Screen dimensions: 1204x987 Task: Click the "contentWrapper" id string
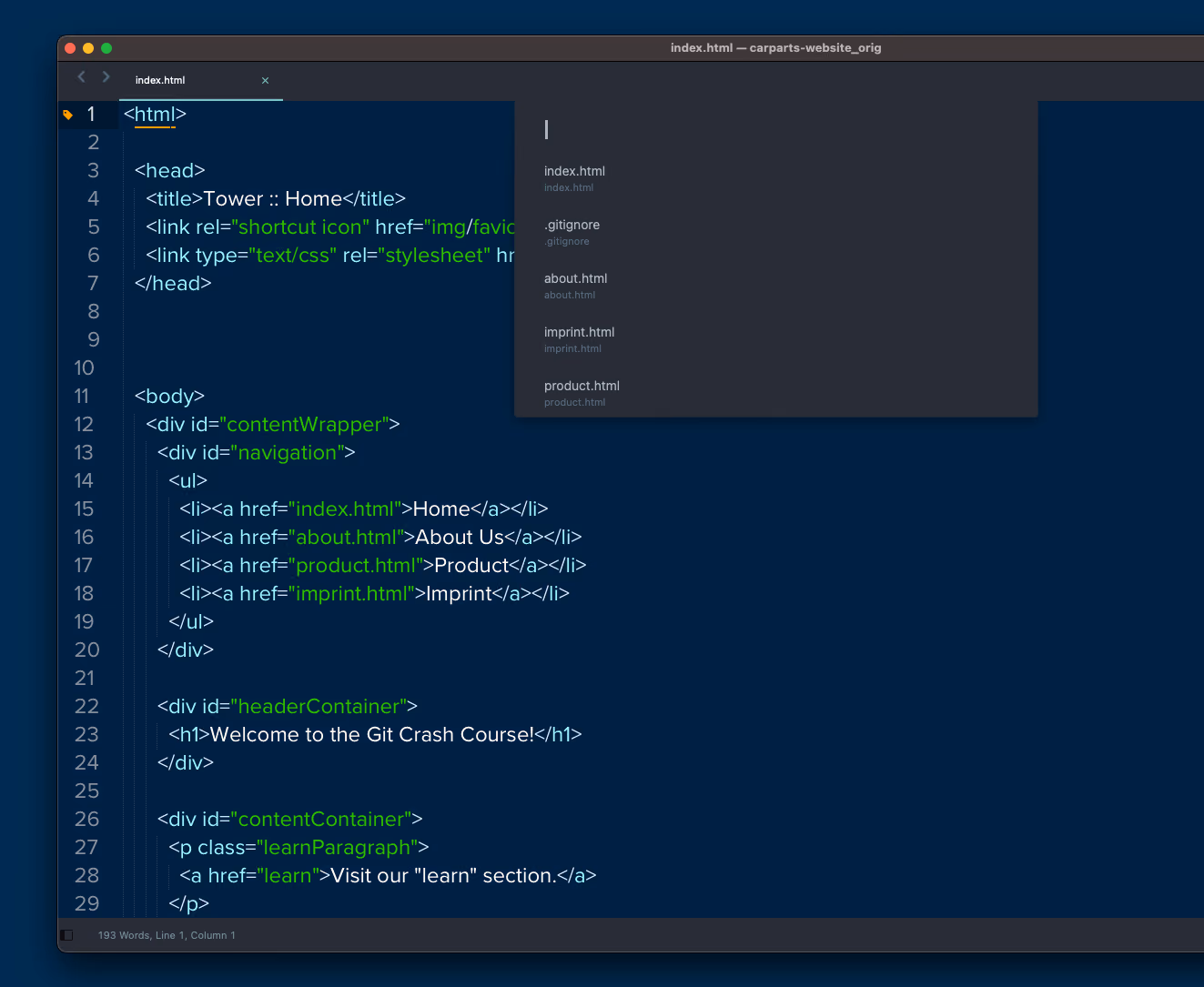click(x=305, y=425)
